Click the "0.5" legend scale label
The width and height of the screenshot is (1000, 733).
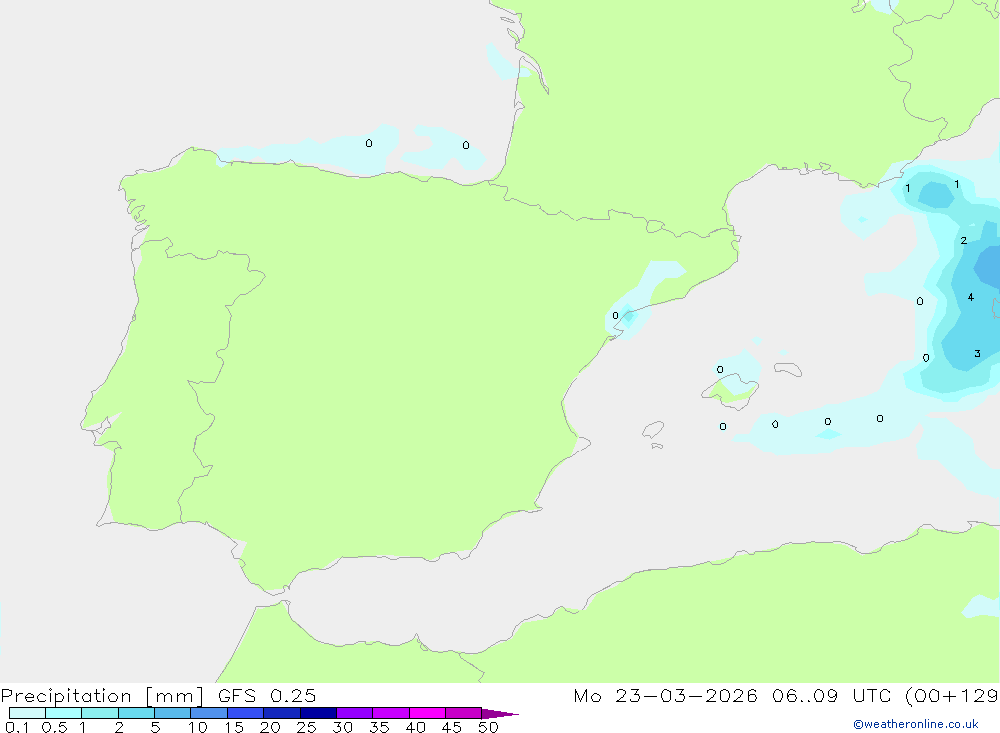point(54,727)
